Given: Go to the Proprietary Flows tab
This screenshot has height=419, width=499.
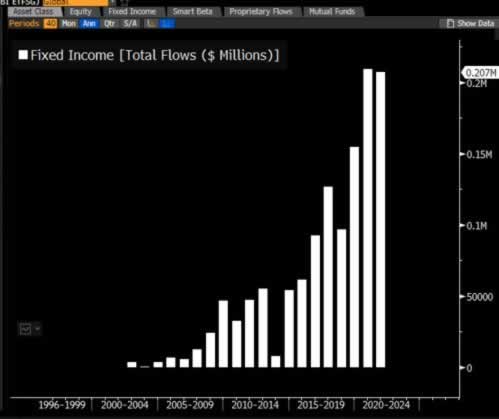Looking at the screenshot, I should coord(261,11).
